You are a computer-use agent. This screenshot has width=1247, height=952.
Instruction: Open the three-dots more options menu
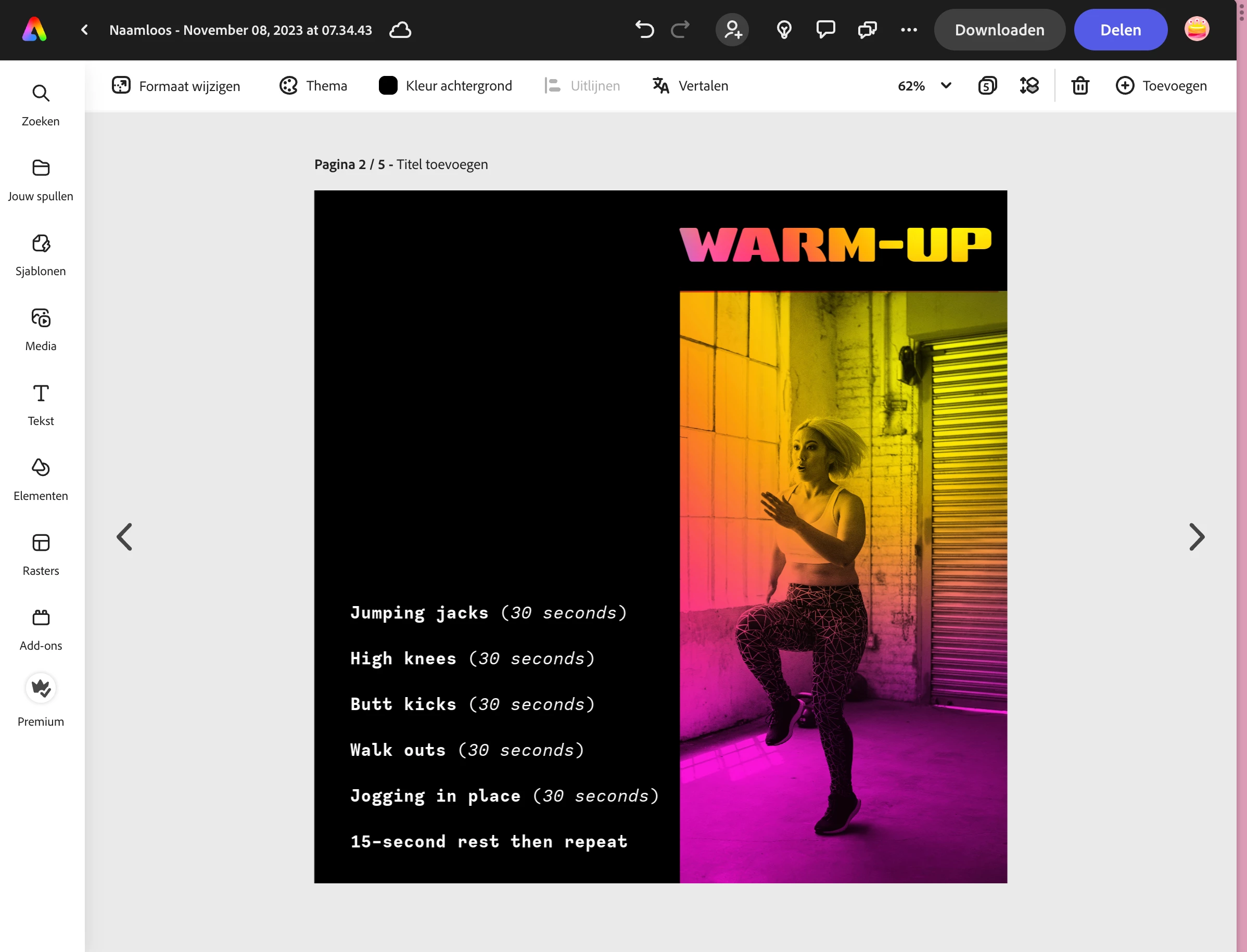click(x=909, y=30)
